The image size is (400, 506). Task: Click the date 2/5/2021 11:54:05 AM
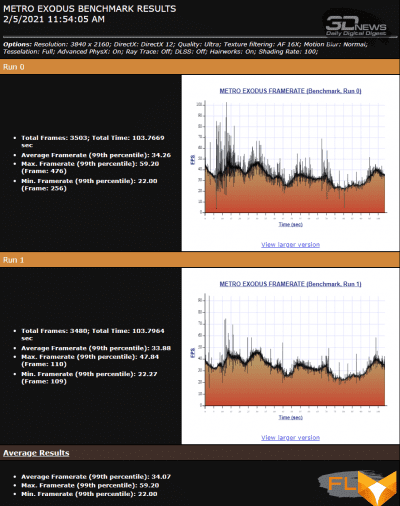[54, 19]
